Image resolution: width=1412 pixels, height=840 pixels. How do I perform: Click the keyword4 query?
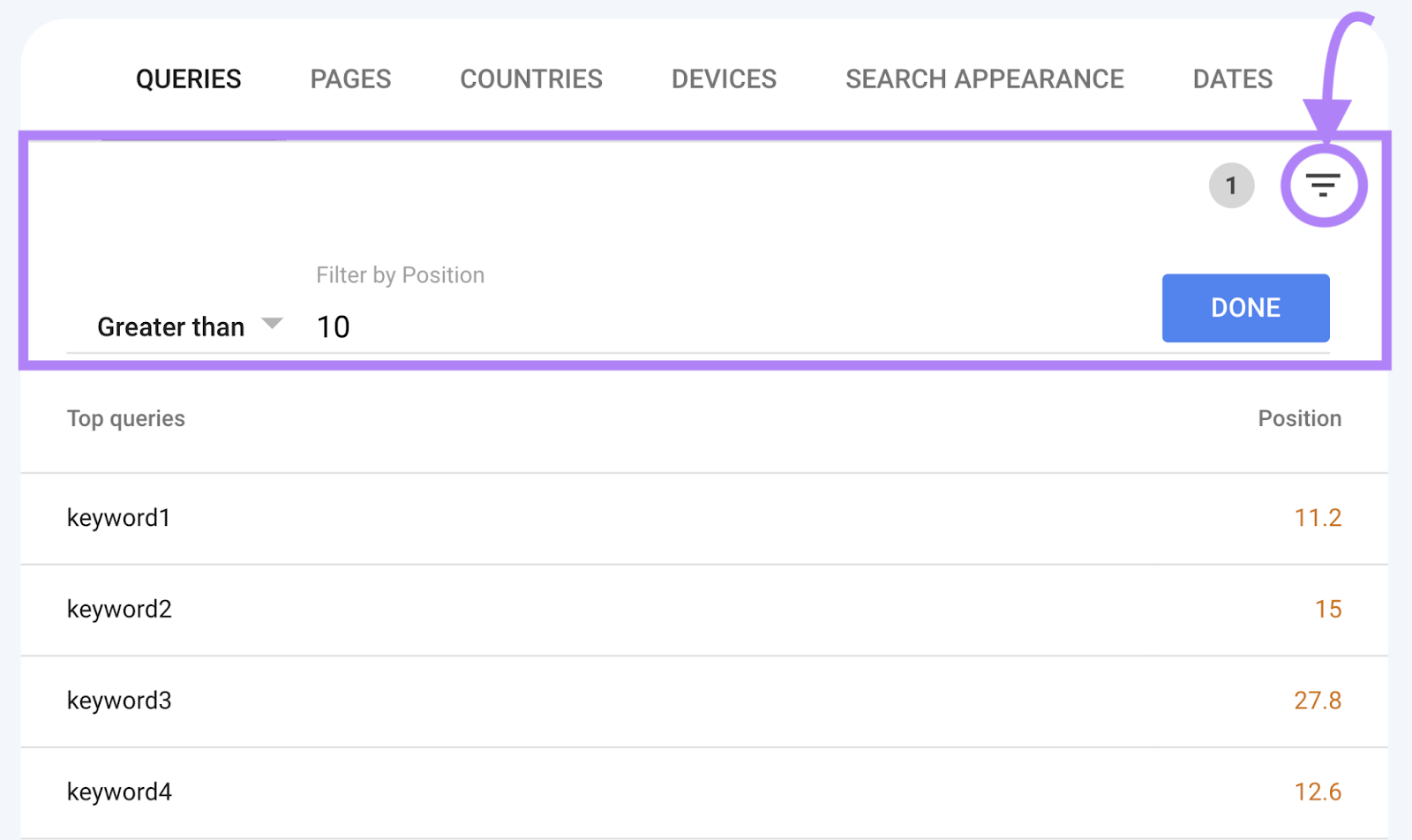119,792
